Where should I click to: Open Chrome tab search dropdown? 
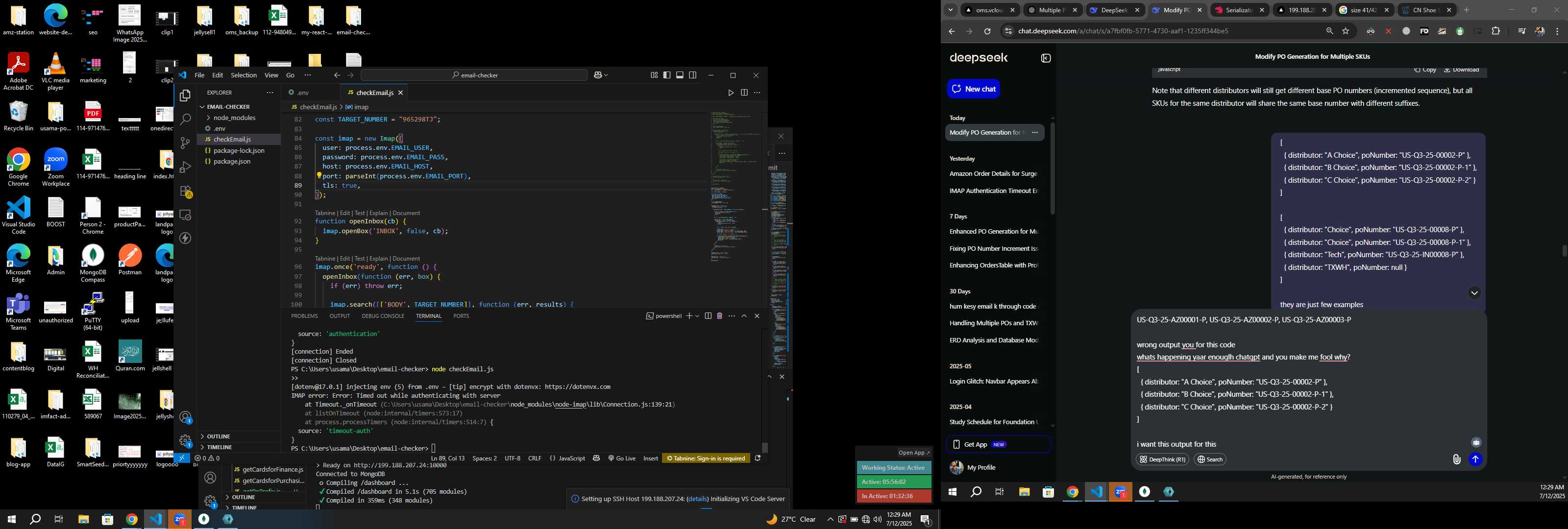point(950,10)
